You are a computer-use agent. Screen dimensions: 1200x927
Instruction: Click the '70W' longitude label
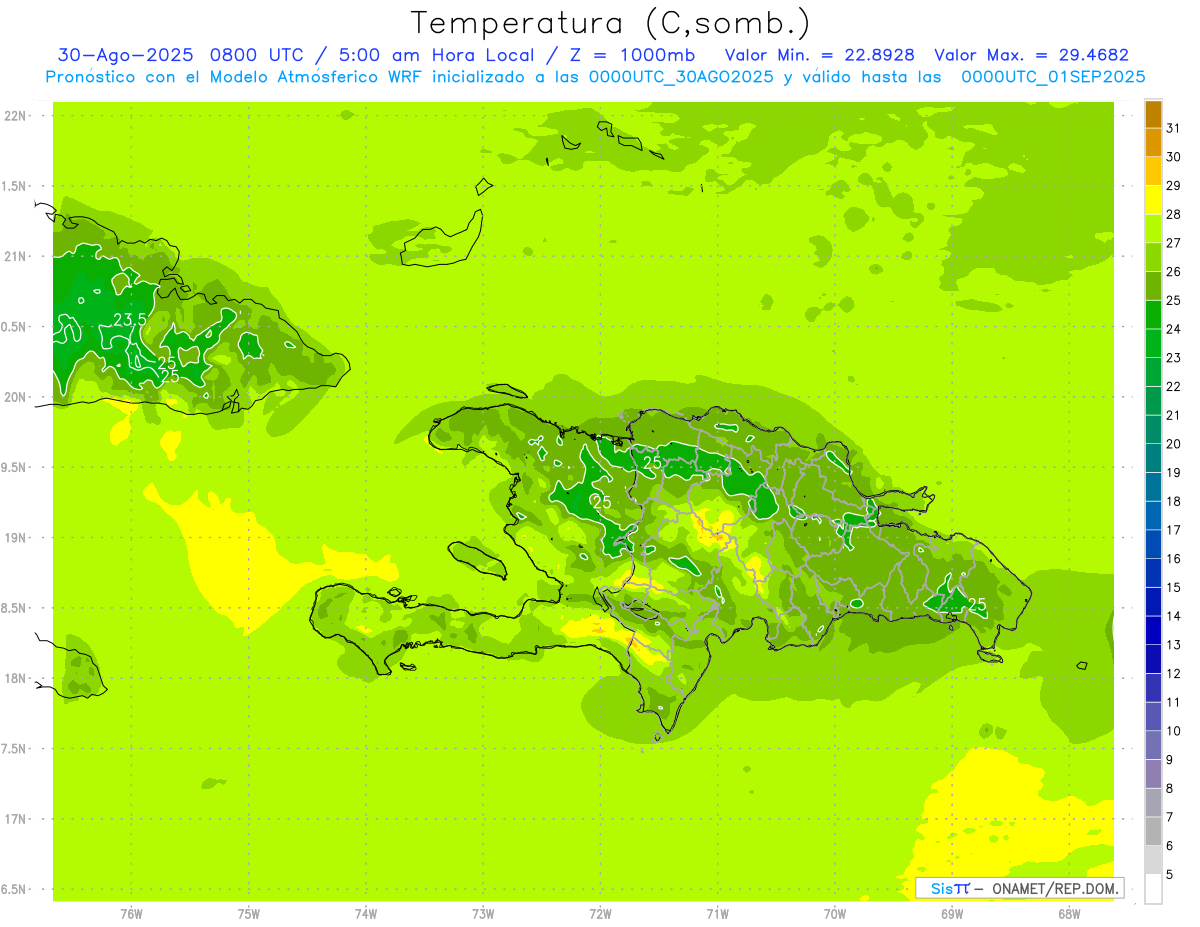(x=835, y=913)
